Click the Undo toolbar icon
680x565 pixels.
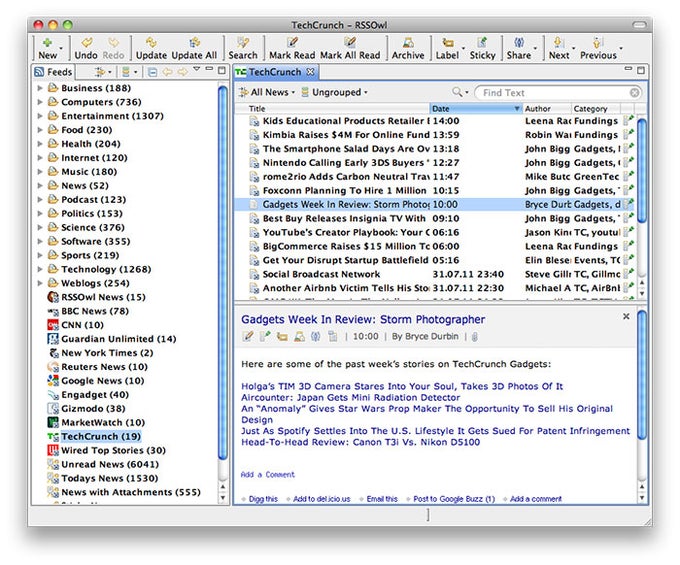(x=86, y=42)
